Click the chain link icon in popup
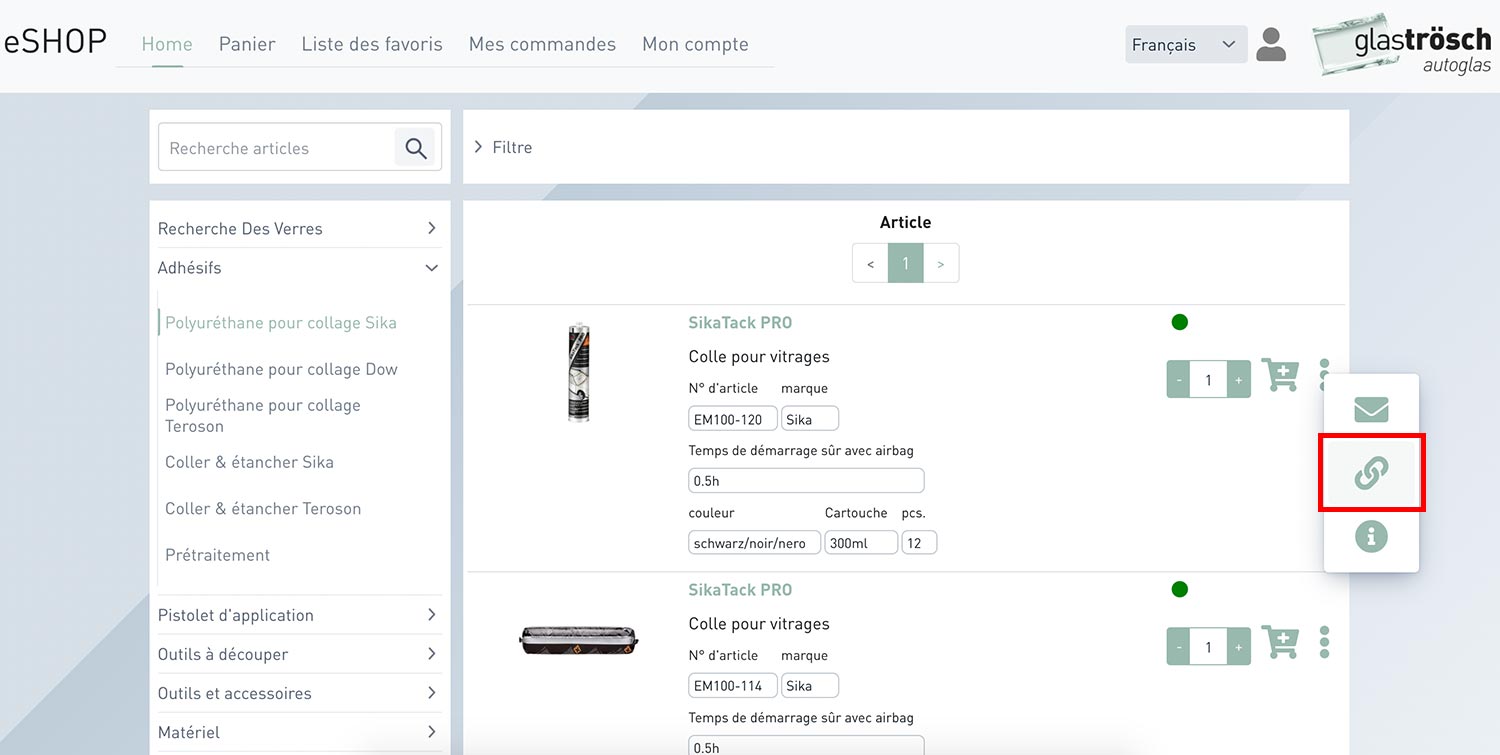The width and height of the screenshot is (1500, 755). click(x=1371, y=473)
